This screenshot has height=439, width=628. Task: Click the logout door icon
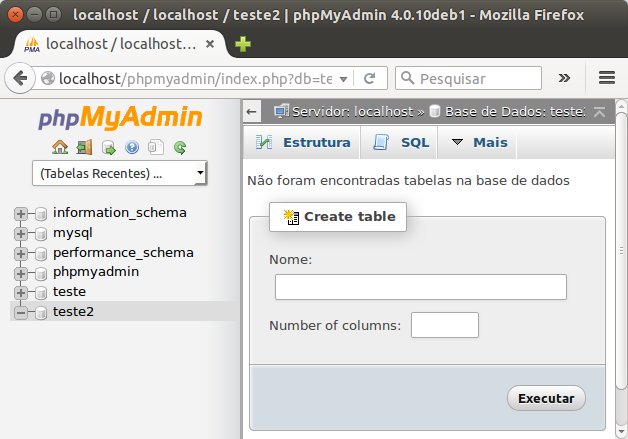tap(84, 148)
